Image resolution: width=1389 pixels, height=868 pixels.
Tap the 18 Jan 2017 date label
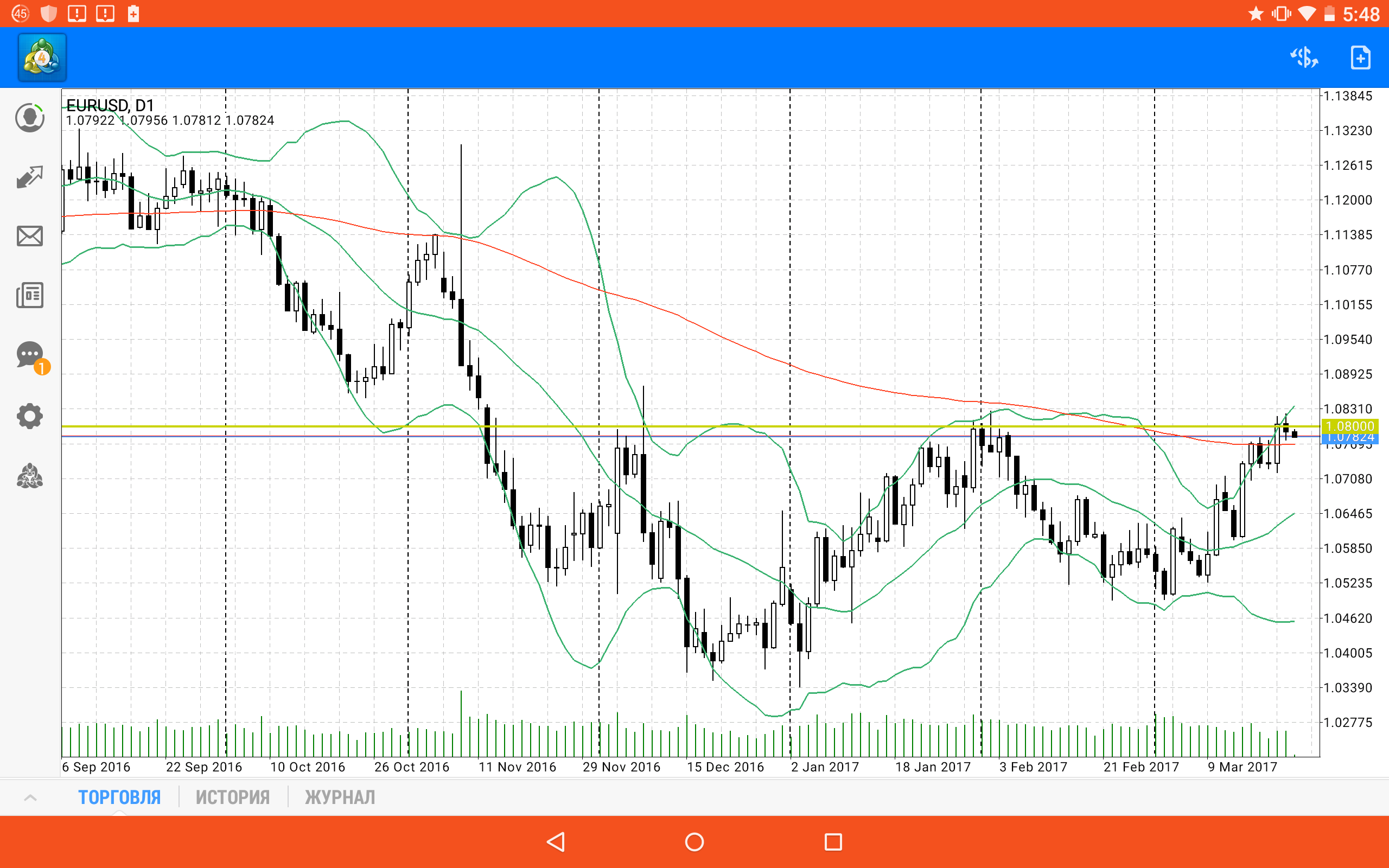point(933,767)
